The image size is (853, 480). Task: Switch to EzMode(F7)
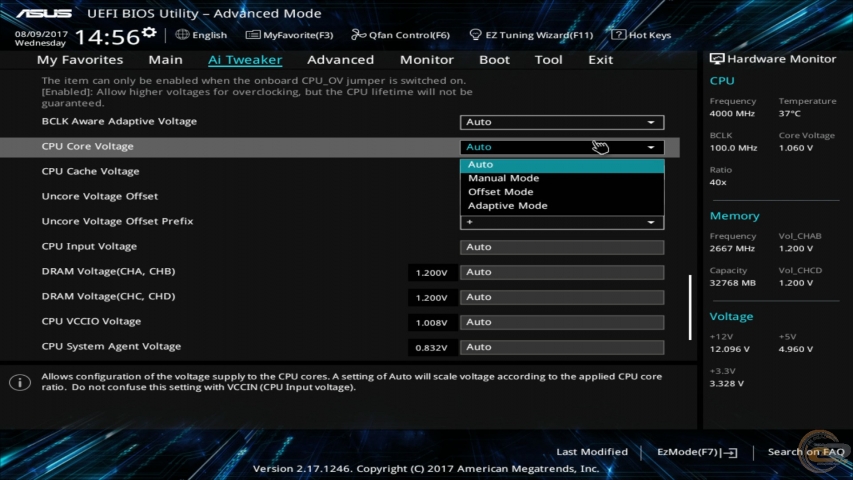(x=688, y=452)
